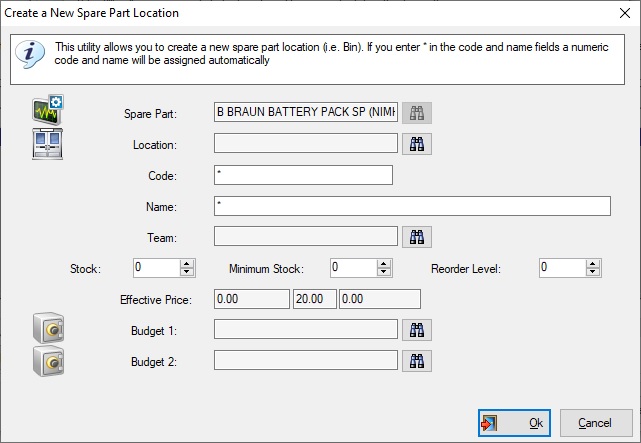This screenshot has width=641, height=443.
Task: Click the blue info bubble icon
Action: [30, 54]
